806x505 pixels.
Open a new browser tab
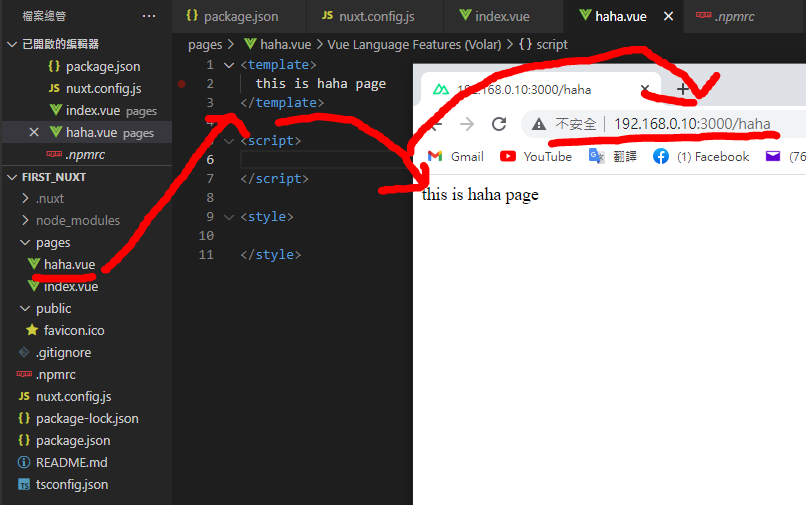coord(683,89)
